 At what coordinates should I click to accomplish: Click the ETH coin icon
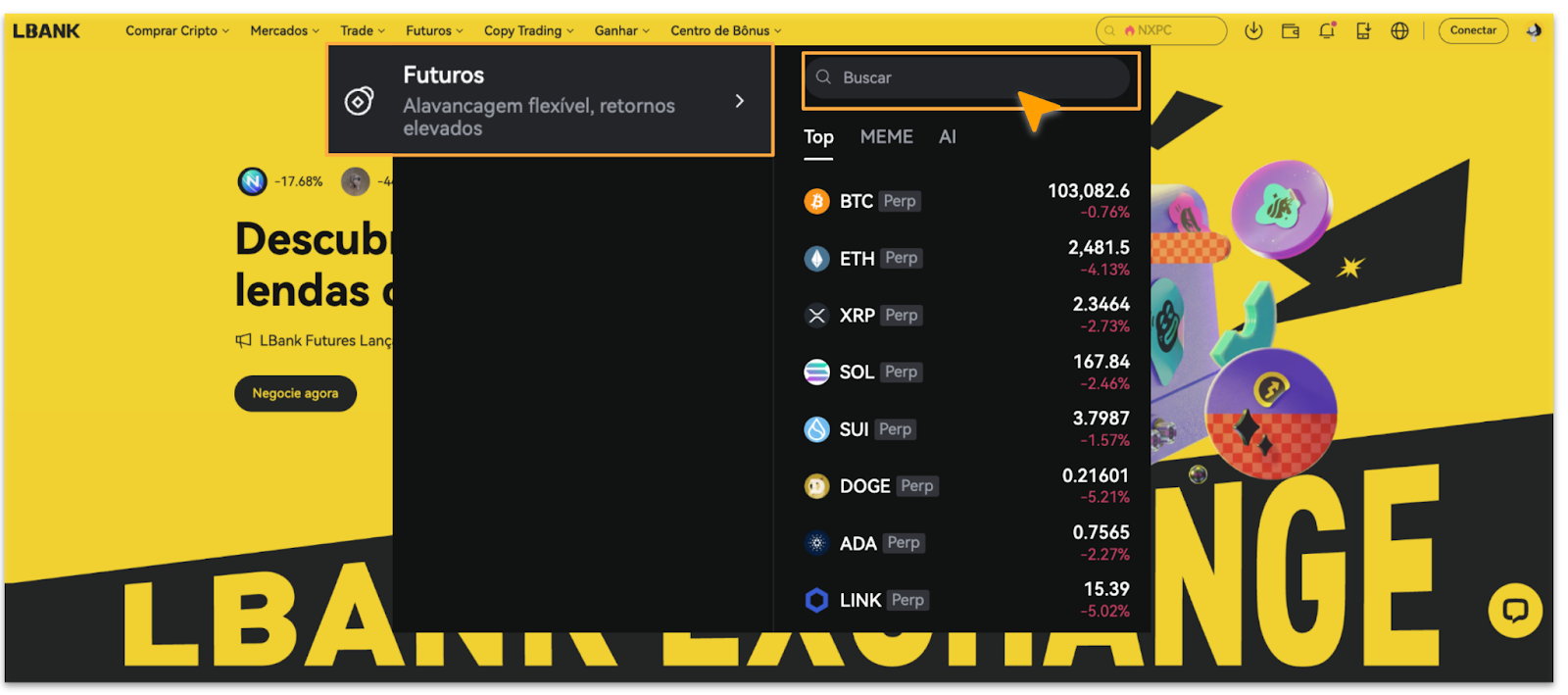(816, 258)
